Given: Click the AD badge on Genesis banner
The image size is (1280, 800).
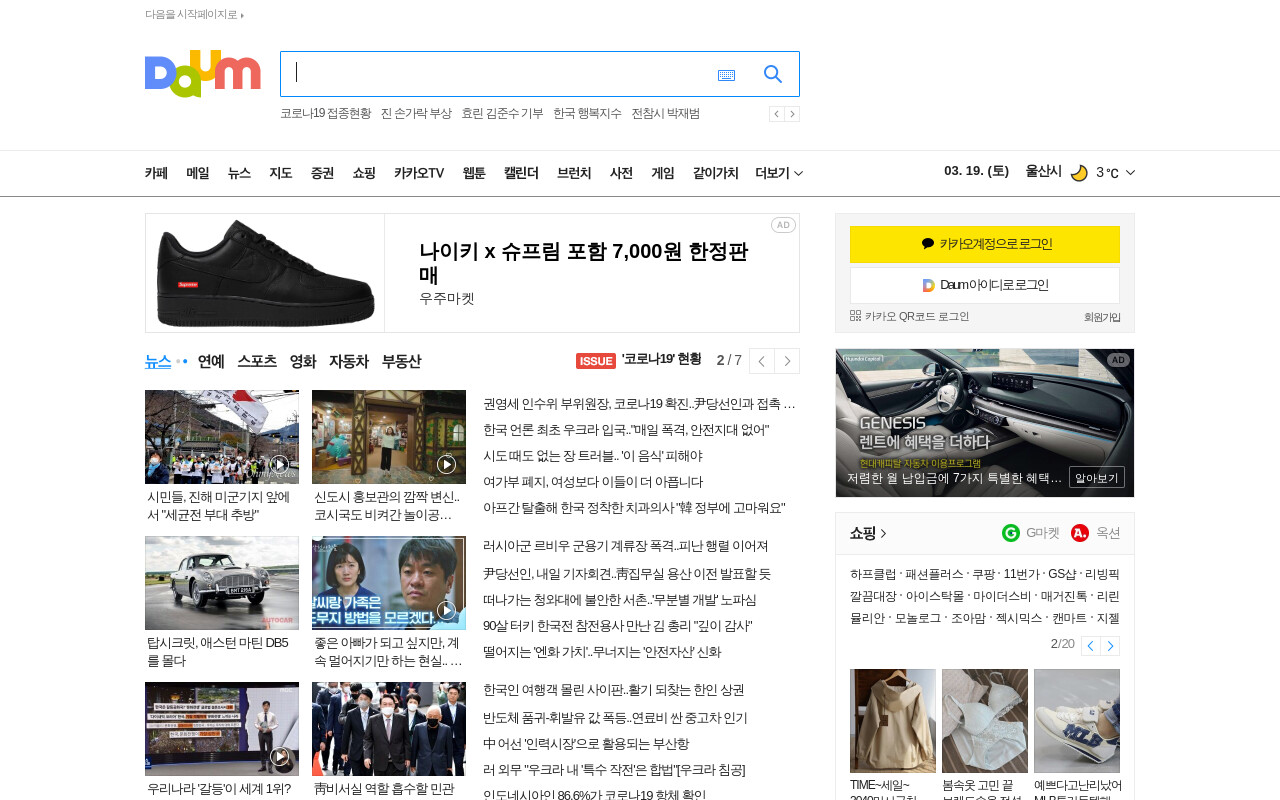Looking at the screenshot, I should tap(1118, 360).
